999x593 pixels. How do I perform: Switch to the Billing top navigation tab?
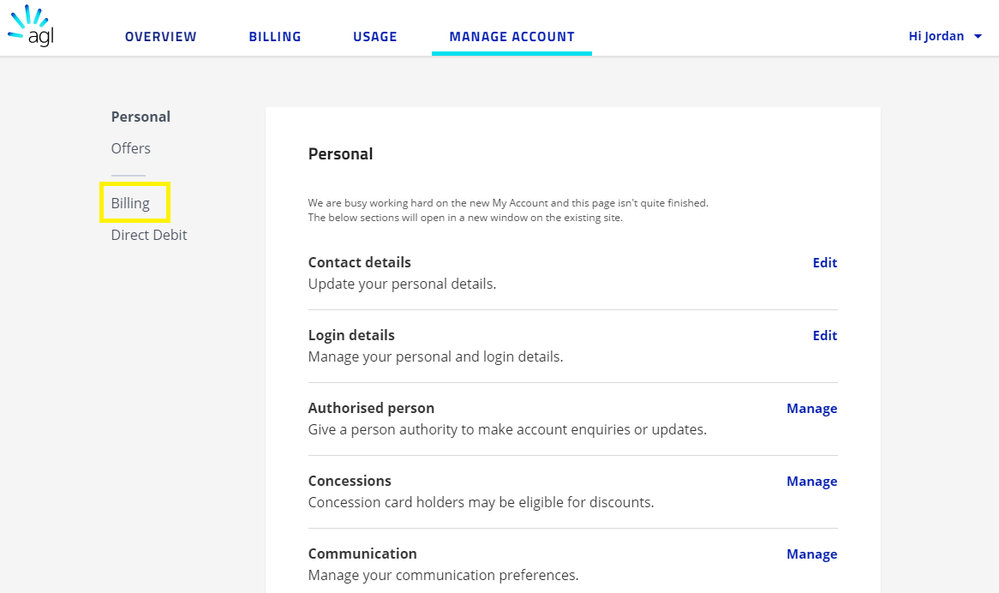(275, 37)
